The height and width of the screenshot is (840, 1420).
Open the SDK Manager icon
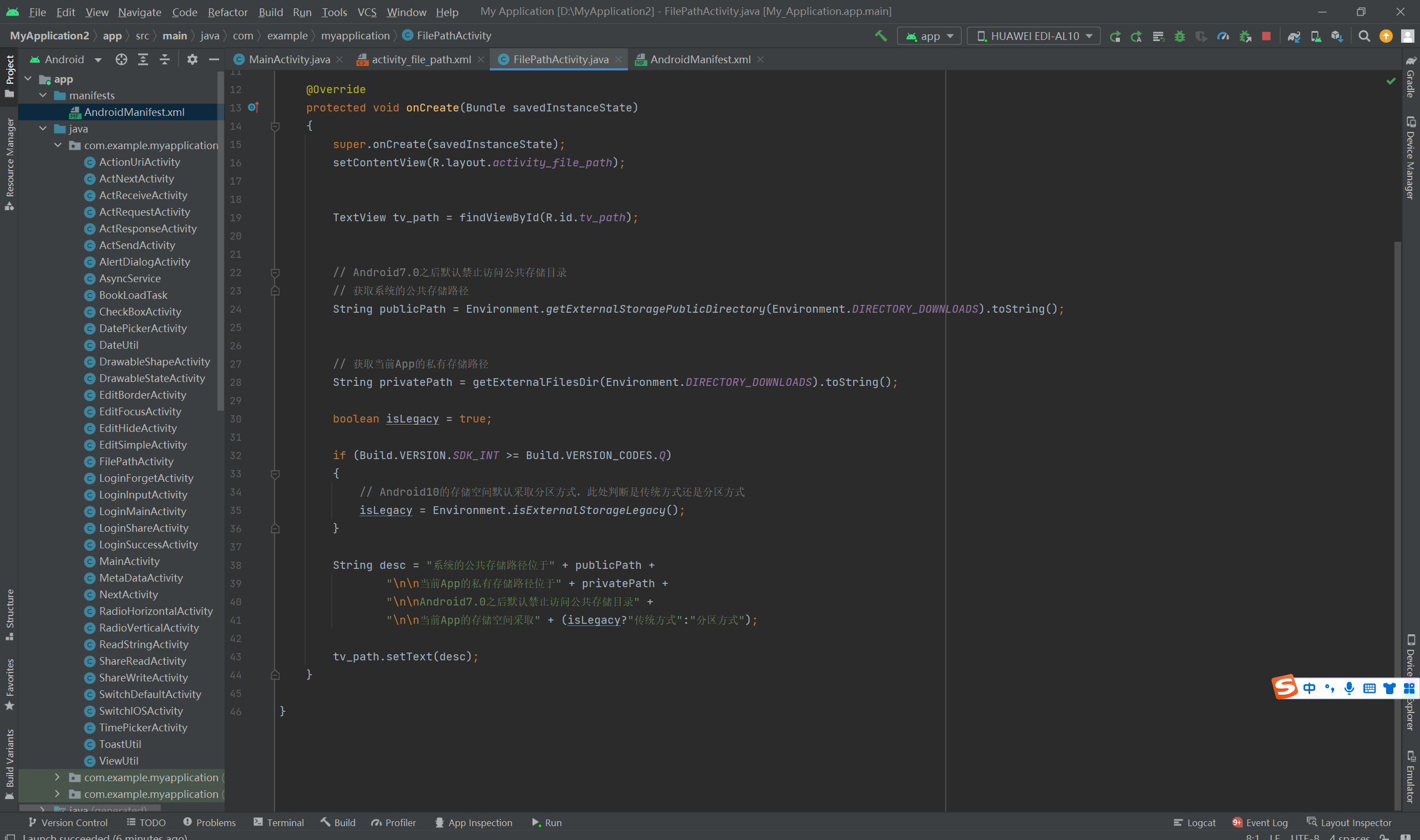click(x=1337, y=36)
